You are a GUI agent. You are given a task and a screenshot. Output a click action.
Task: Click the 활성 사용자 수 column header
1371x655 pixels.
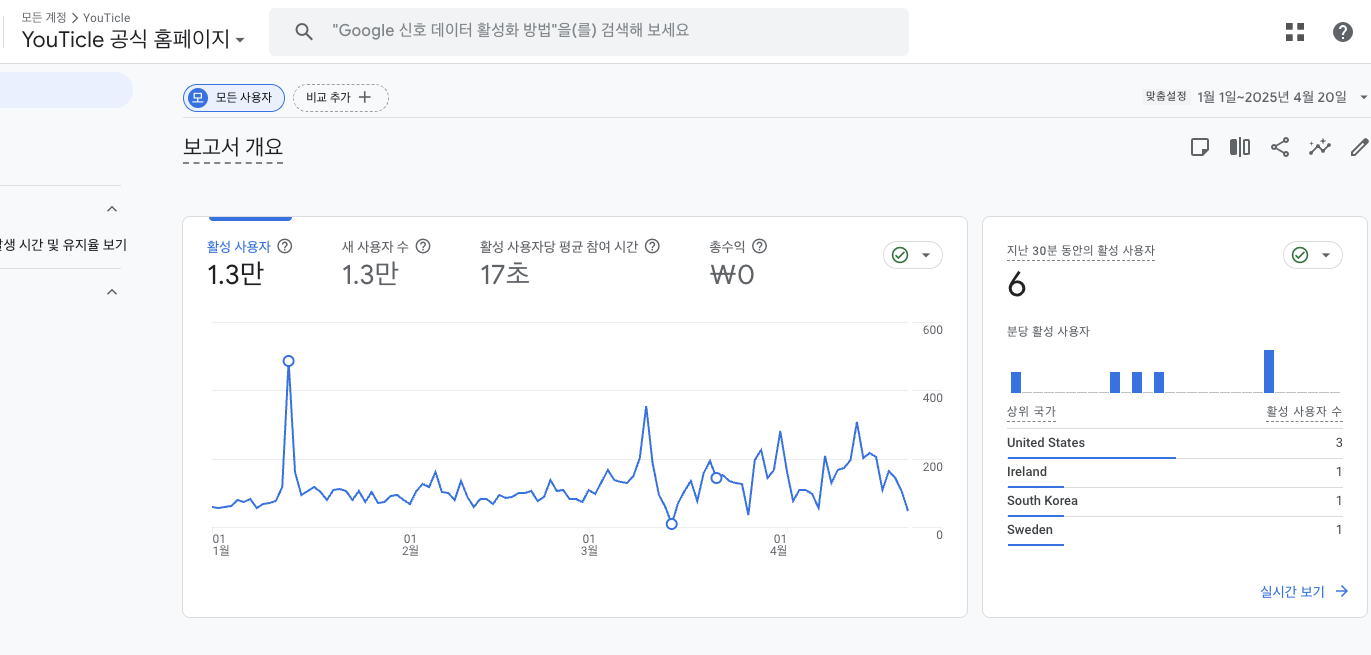[x=1304, y=412]
